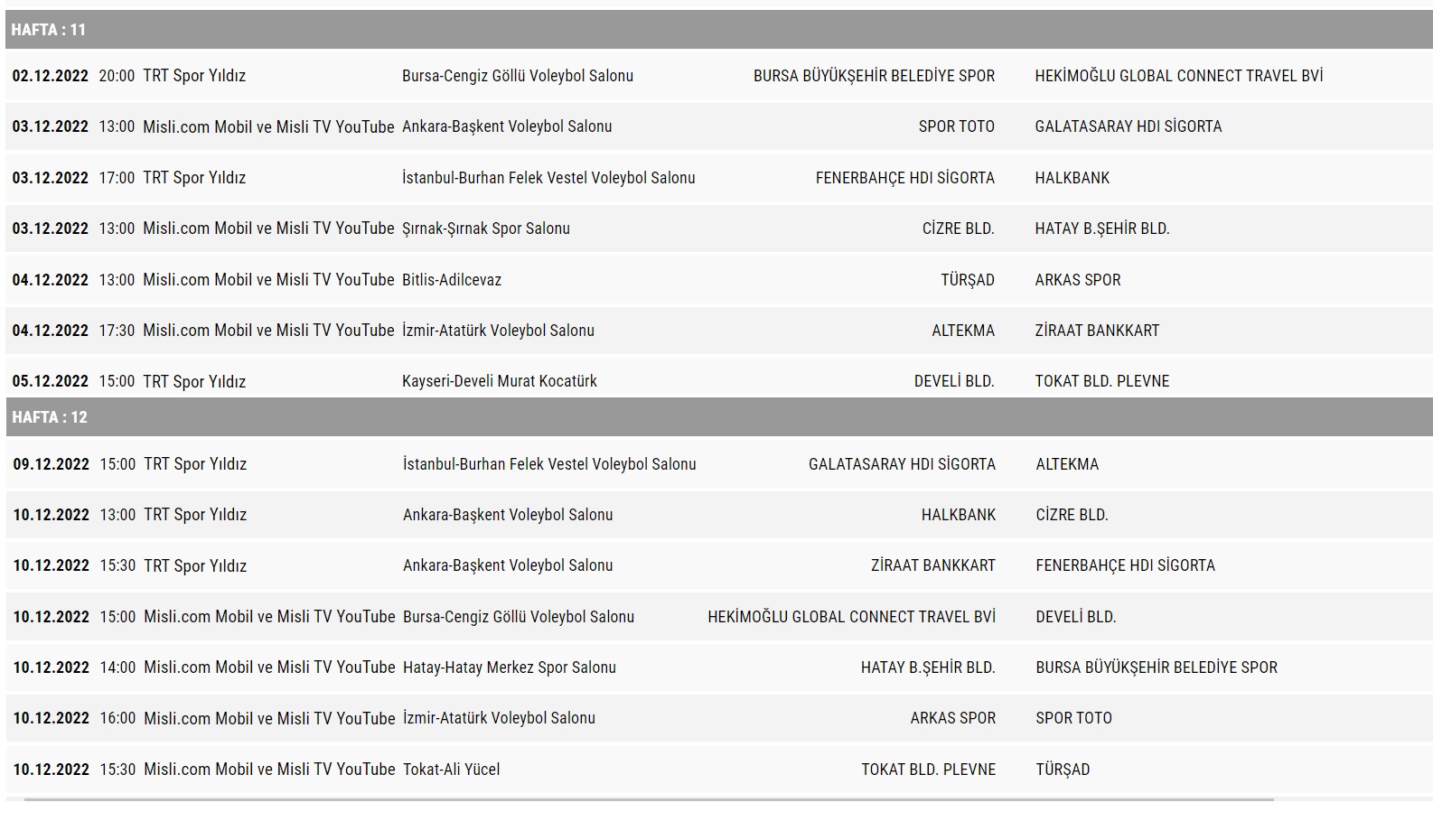Select Fenerbahçe HDI Sigorta playing against Halkbank
Screen dimensions: 1433x840
coord(904,178)
